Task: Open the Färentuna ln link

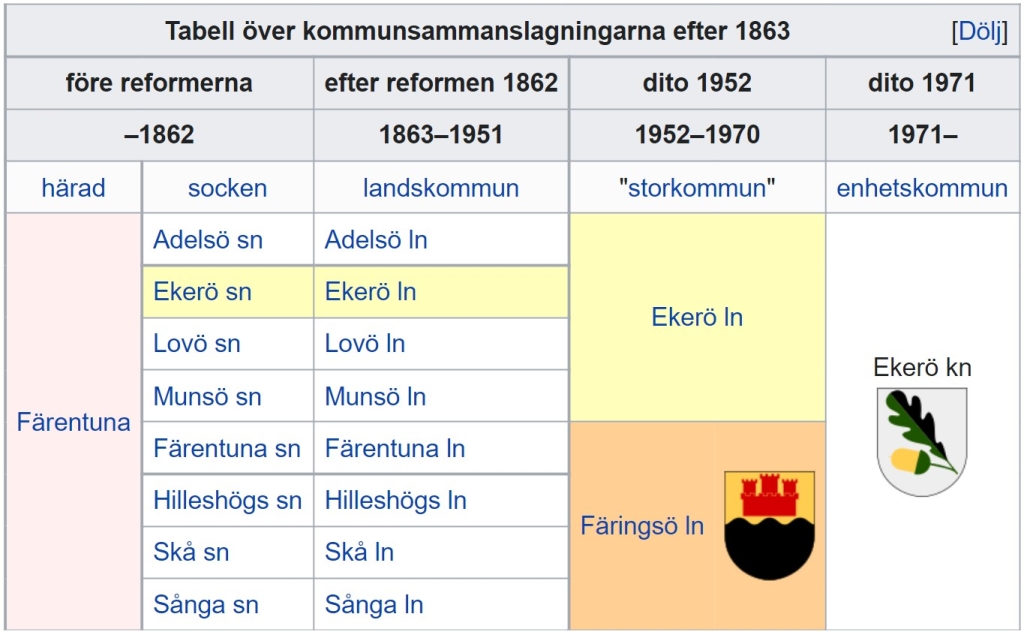Action: pyautogui.click(x=395, y=449)
